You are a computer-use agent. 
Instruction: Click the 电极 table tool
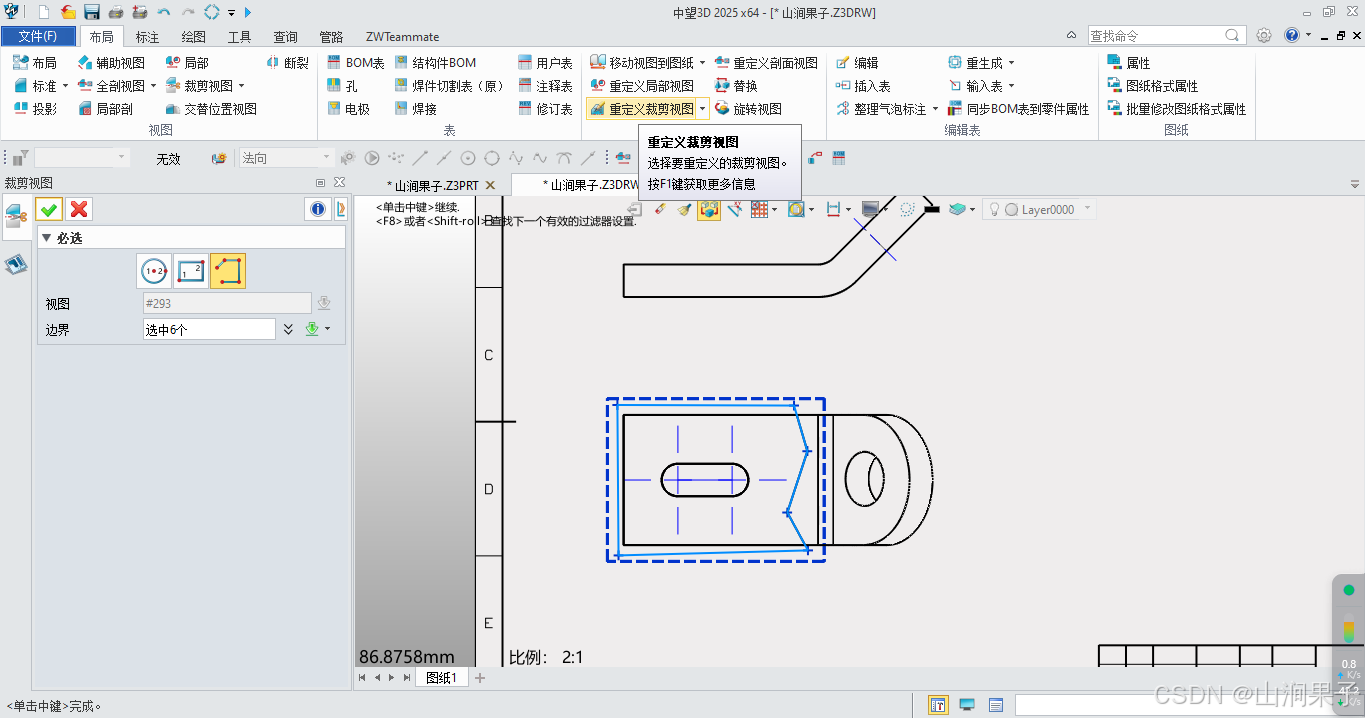348,109
